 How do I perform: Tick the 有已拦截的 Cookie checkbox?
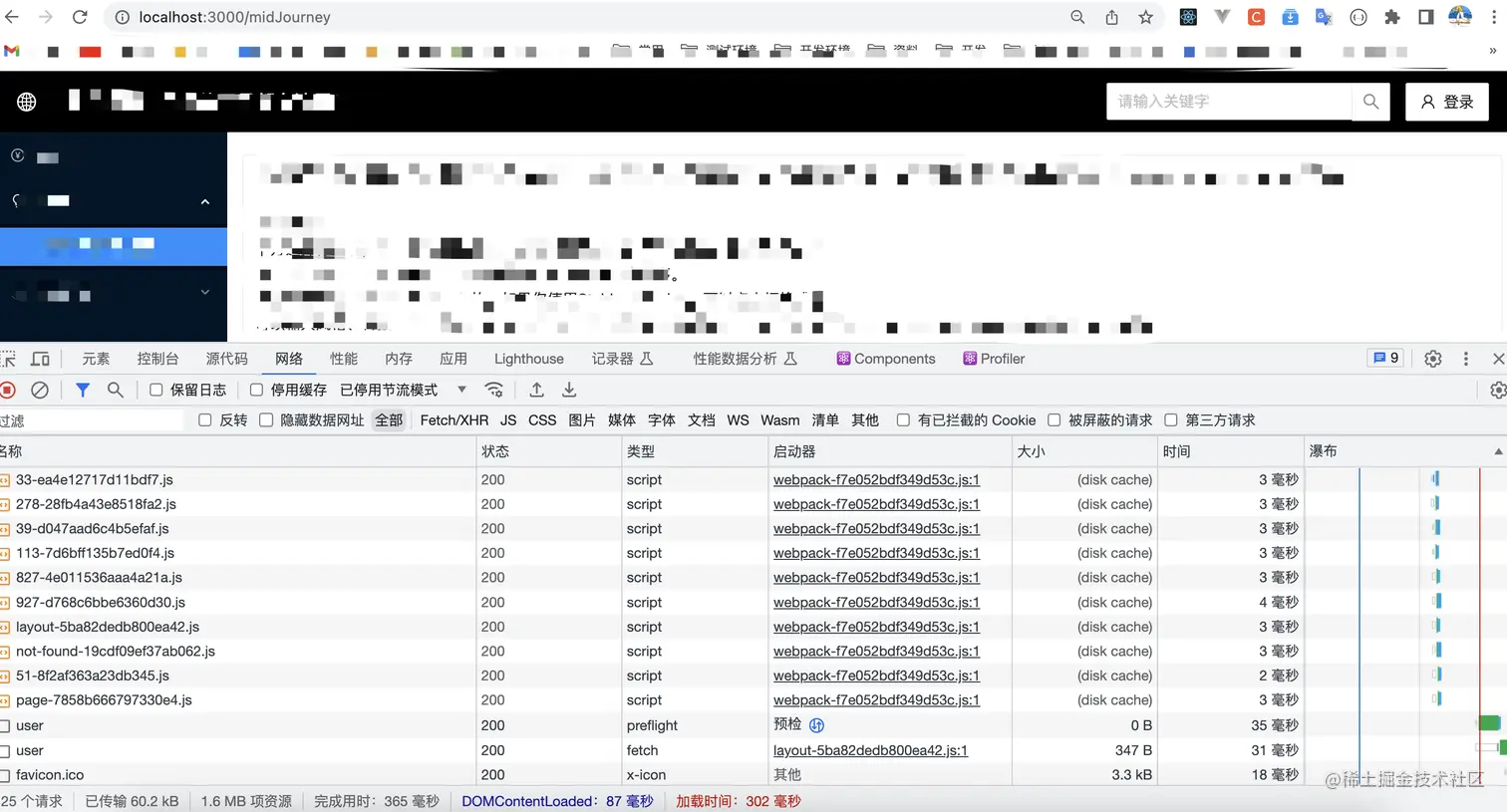(x=903, y=420)
